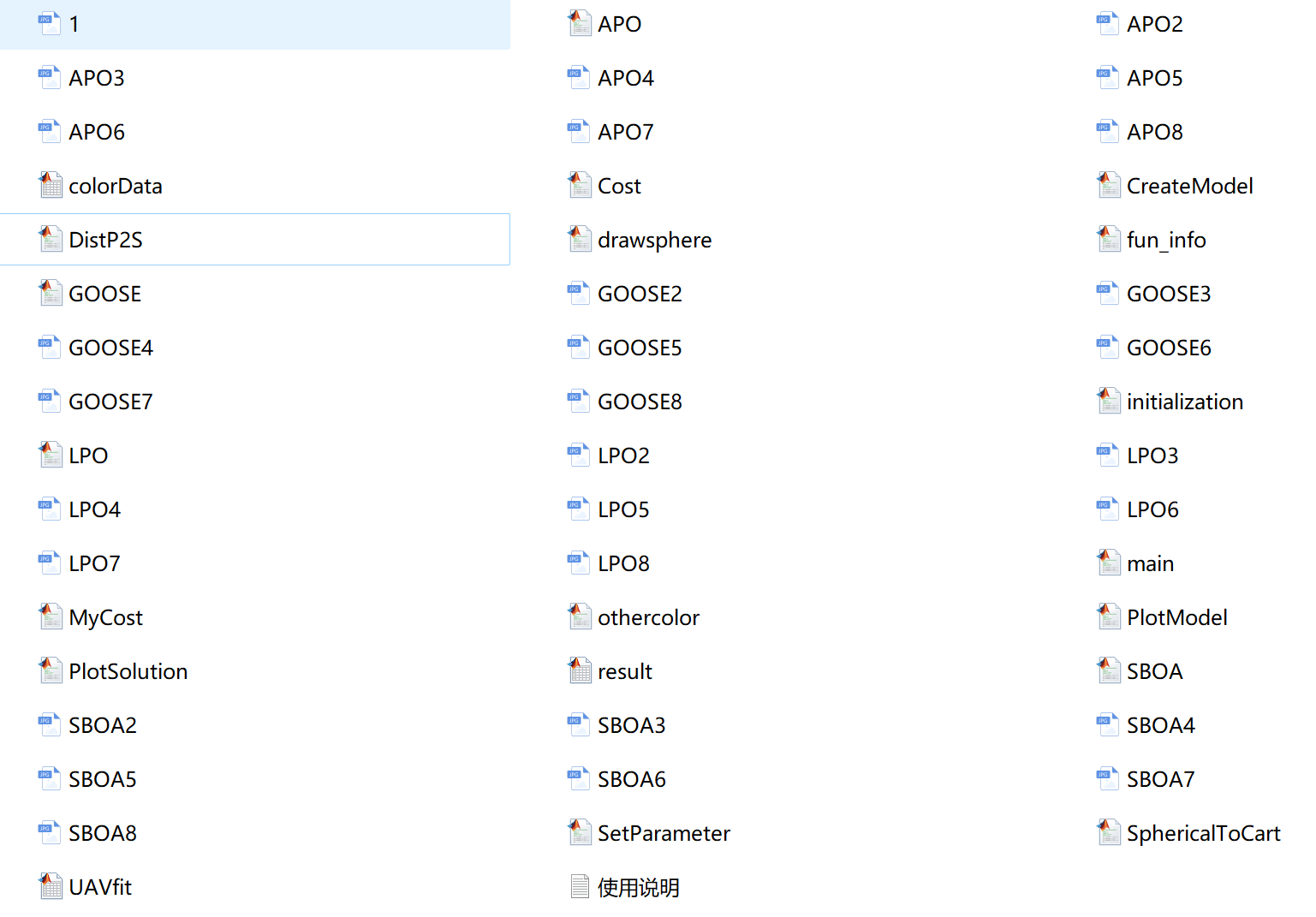
Task: Select the SBOA8 image file icon
Action: coord(51,833)
